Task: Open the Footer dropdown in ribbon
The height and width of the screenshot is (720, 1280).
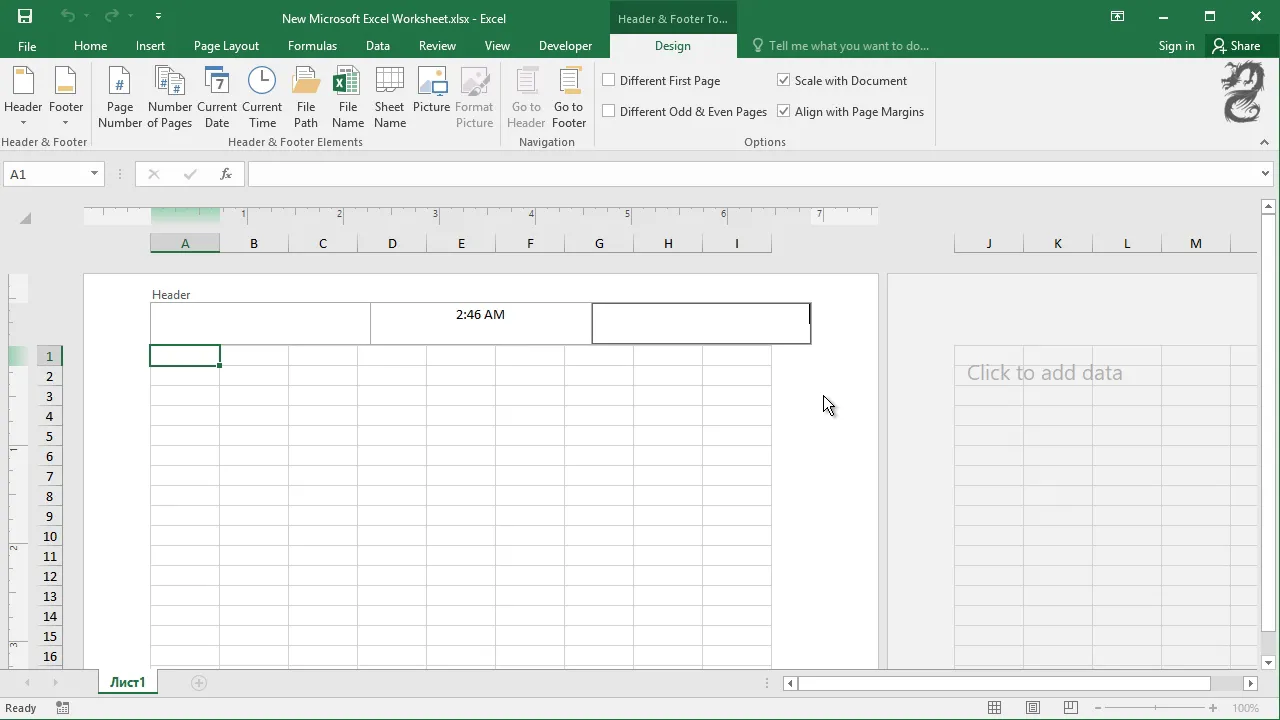Action: click(66, 98)
